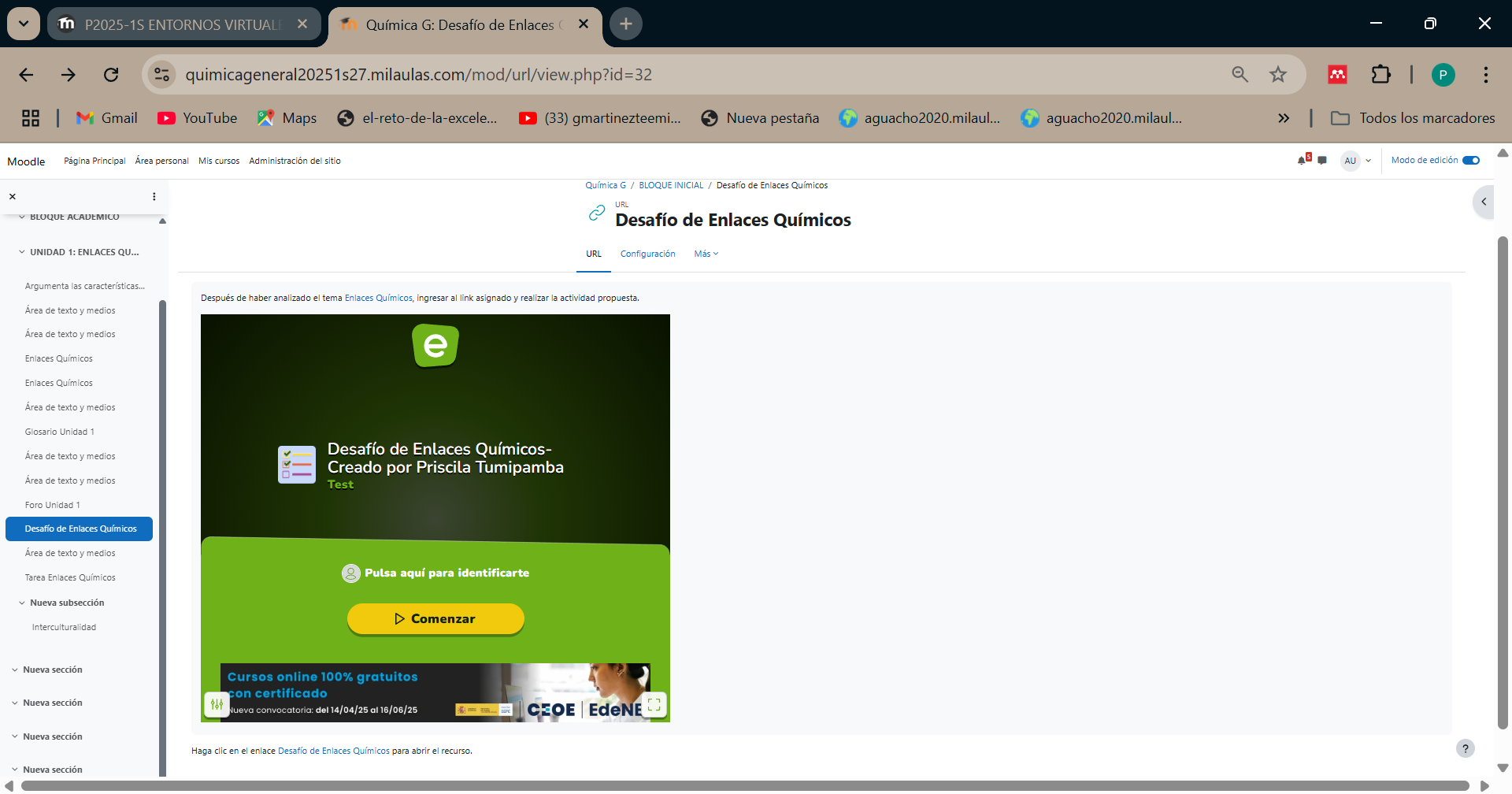Open Tarea Enlaces Químicos in the course index
This screenshot has height=794, width=1512.
tap(70, 577)
